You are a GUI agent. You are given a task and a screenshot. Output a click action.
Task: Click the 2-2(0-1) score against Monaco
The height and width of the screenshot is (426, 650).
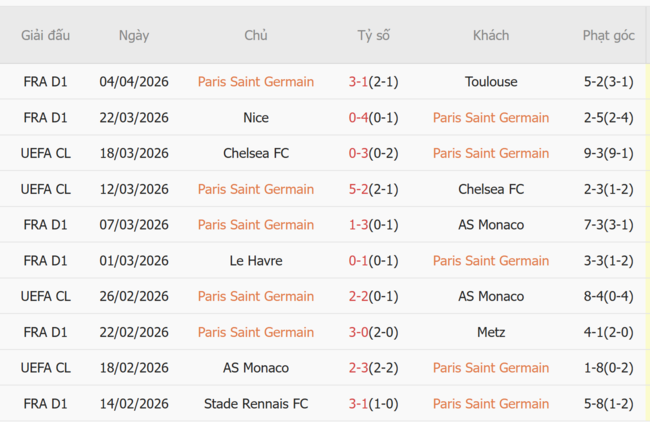tap(373, 297)
